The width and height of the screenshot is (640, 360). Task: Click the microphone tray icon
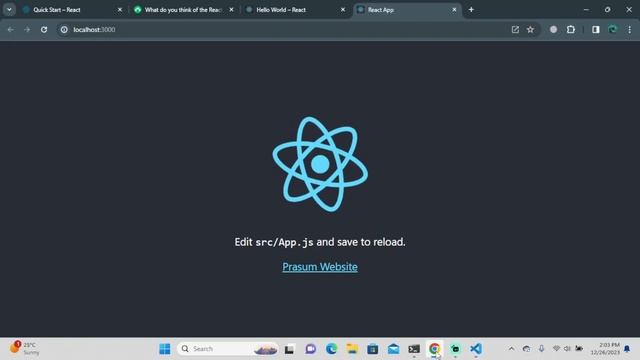541,349
